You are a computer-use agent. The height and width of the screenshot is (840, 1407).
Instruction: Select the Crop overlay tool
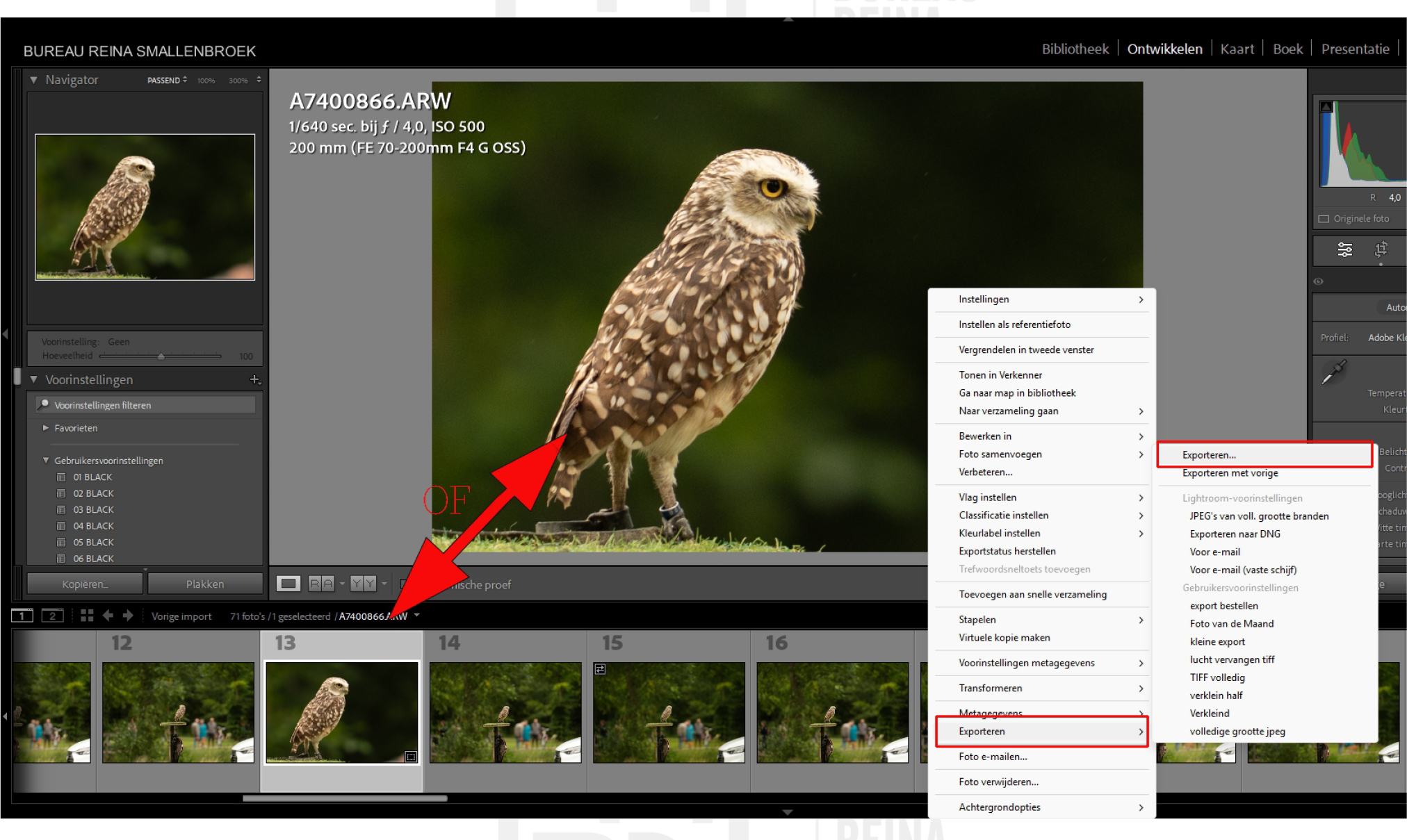pos(1381,249)
